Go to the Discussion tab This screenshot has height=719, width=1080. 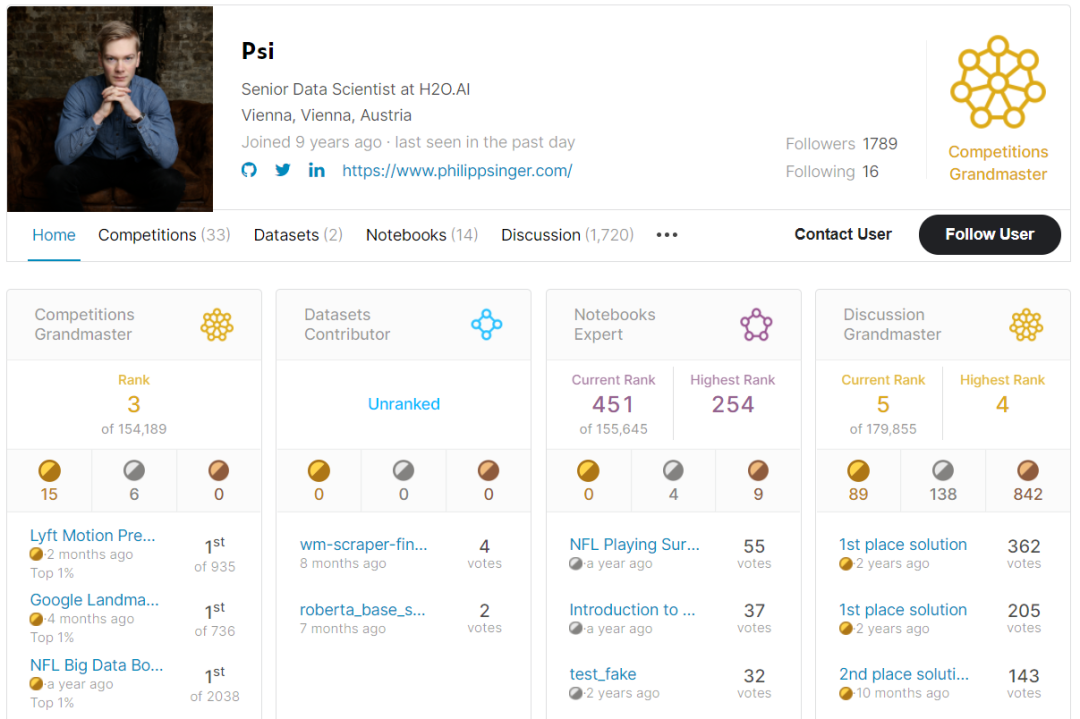point(567,235)
